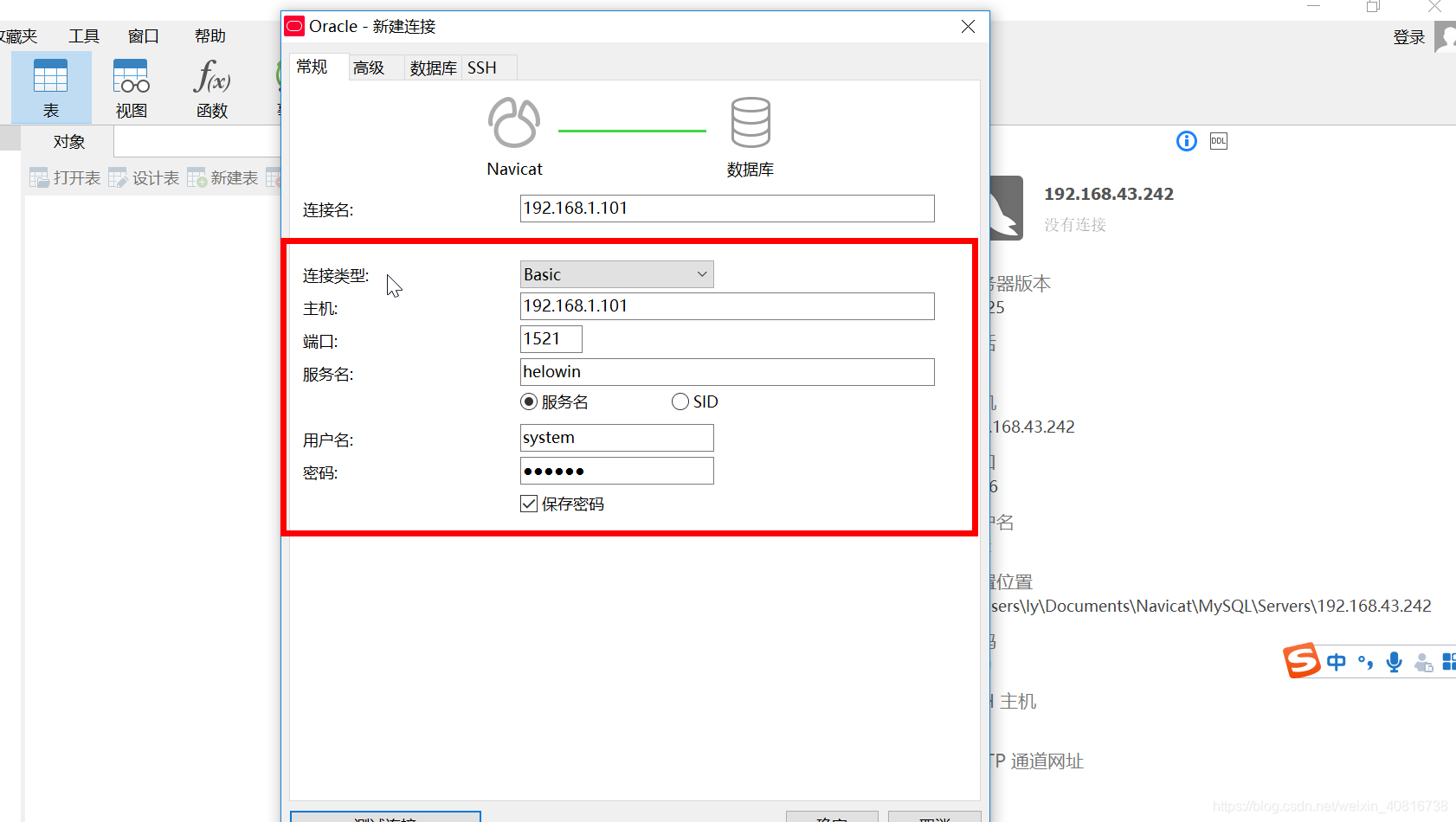Click the 密码 password field
The width and height of the screenshot is (1456, 822).
(x=616, y=471)
